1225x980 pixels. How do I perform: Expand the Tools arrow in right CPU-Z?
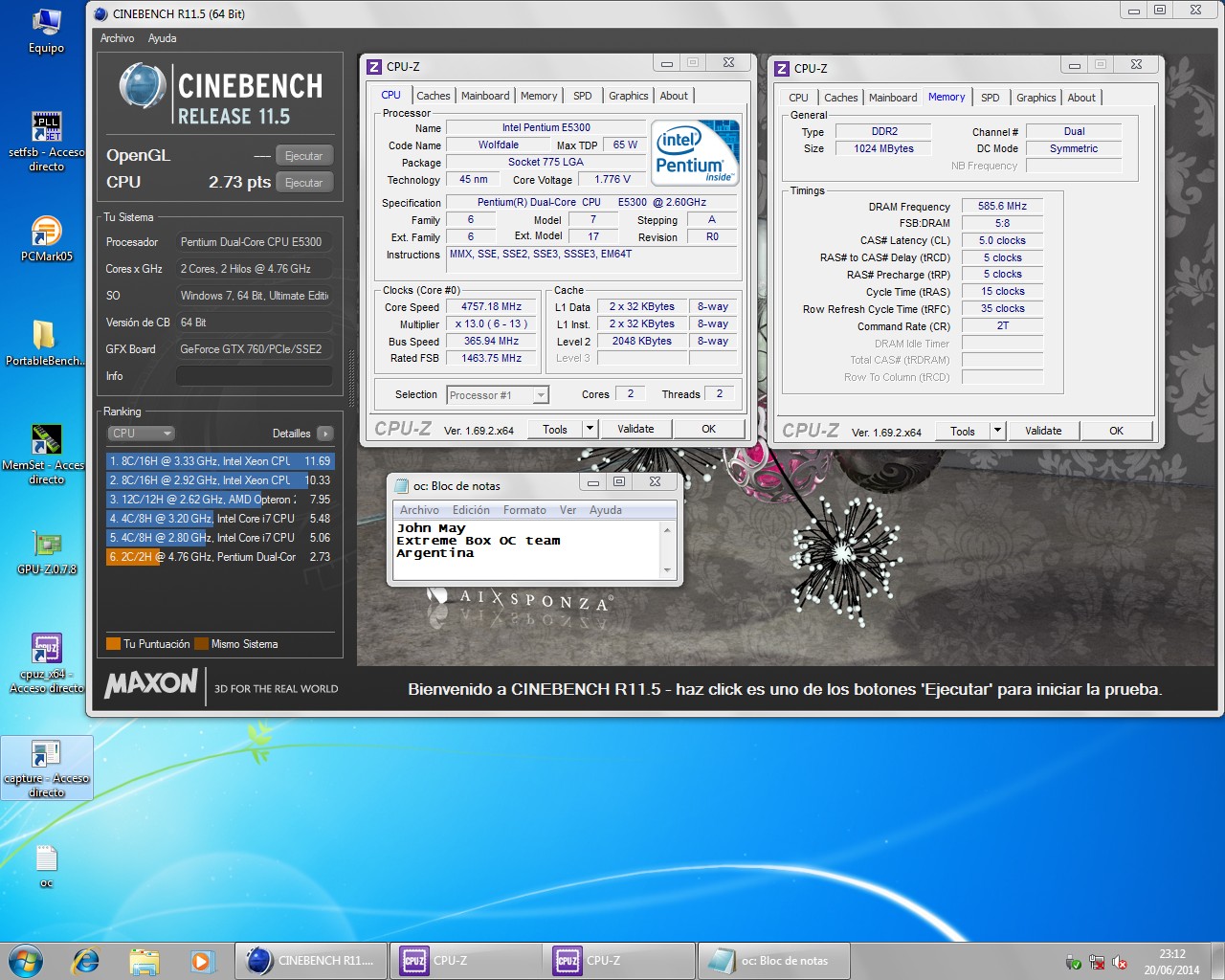[x=998, y=431]
